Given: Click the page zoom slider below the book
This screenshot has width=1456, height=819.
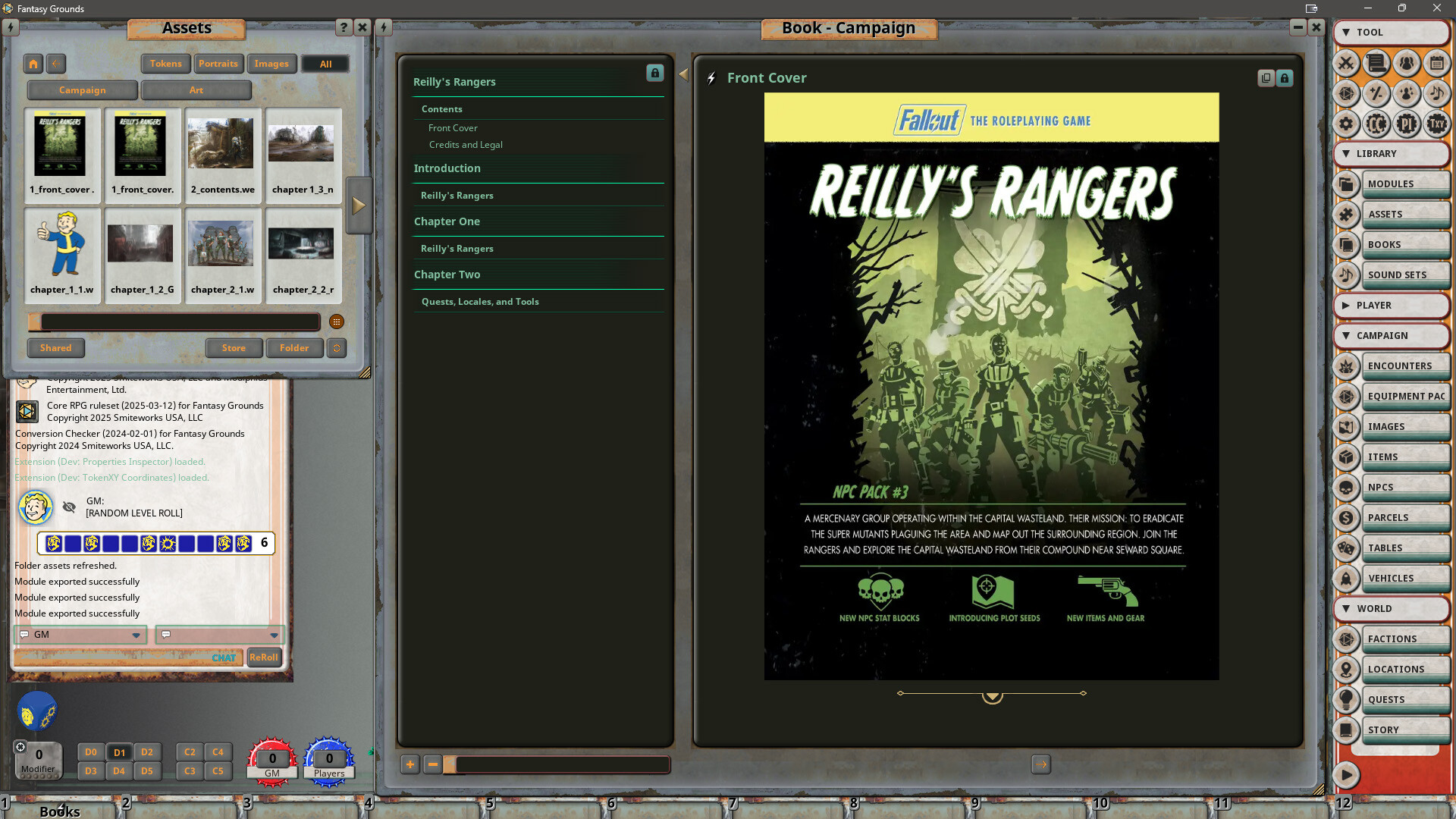Looking at the screenshot, I should pos(557,764).
